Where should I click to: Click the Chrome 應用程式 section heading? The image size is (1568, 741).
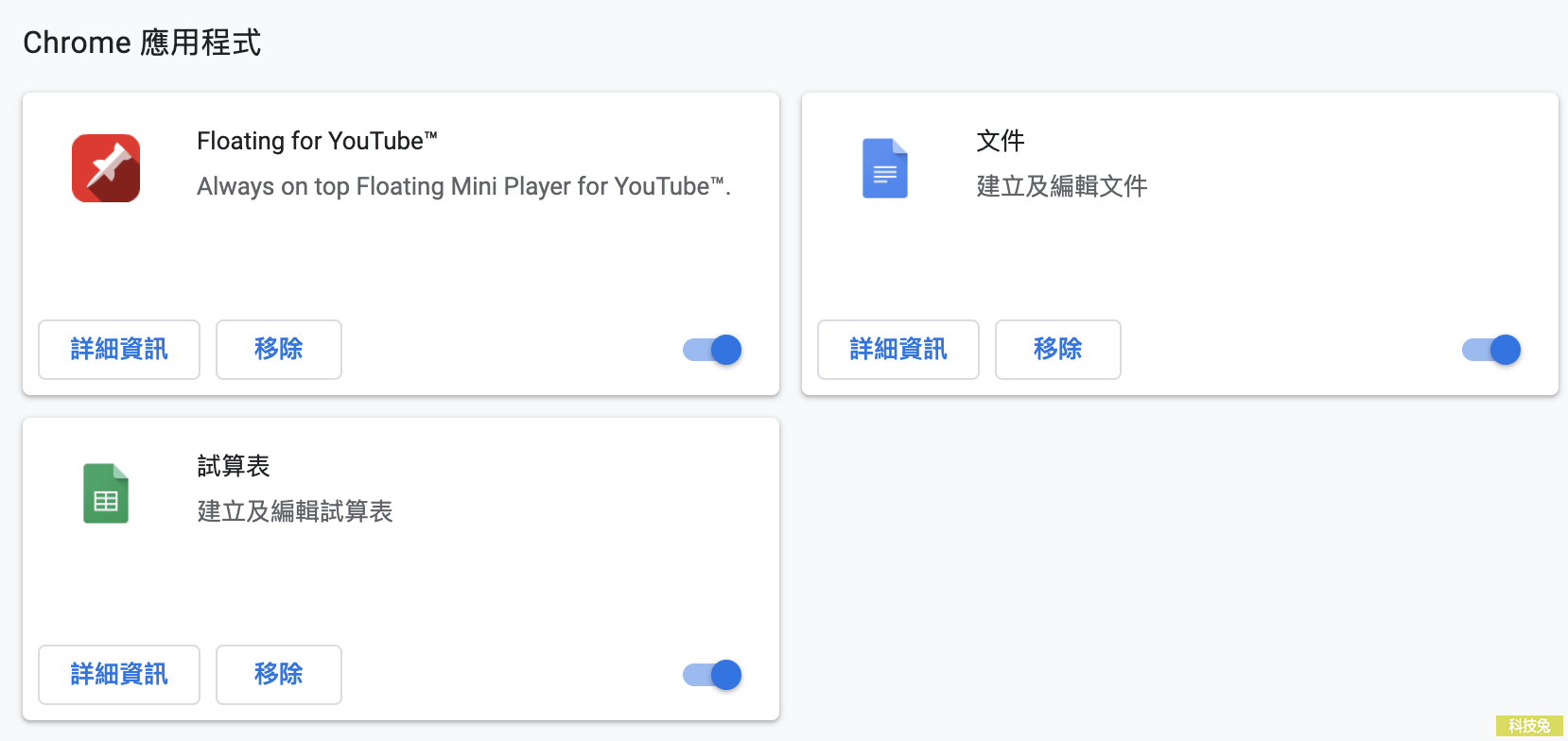142,43
